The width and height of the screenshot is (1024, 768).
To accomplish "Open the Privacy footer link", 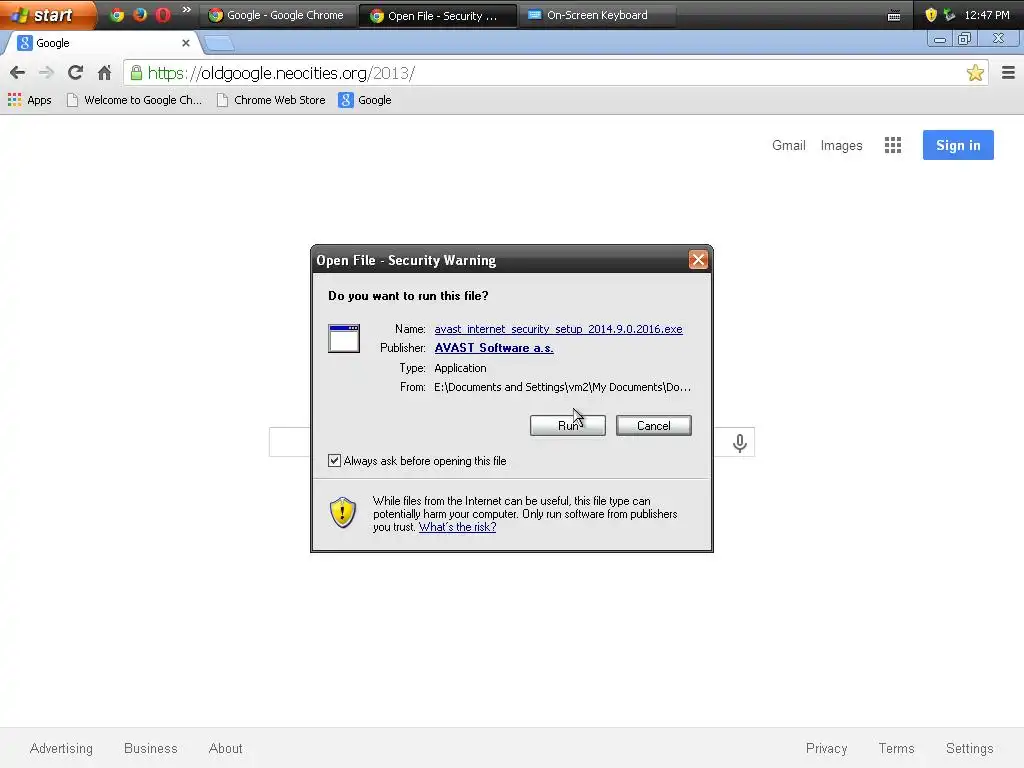I will point(826,748).
